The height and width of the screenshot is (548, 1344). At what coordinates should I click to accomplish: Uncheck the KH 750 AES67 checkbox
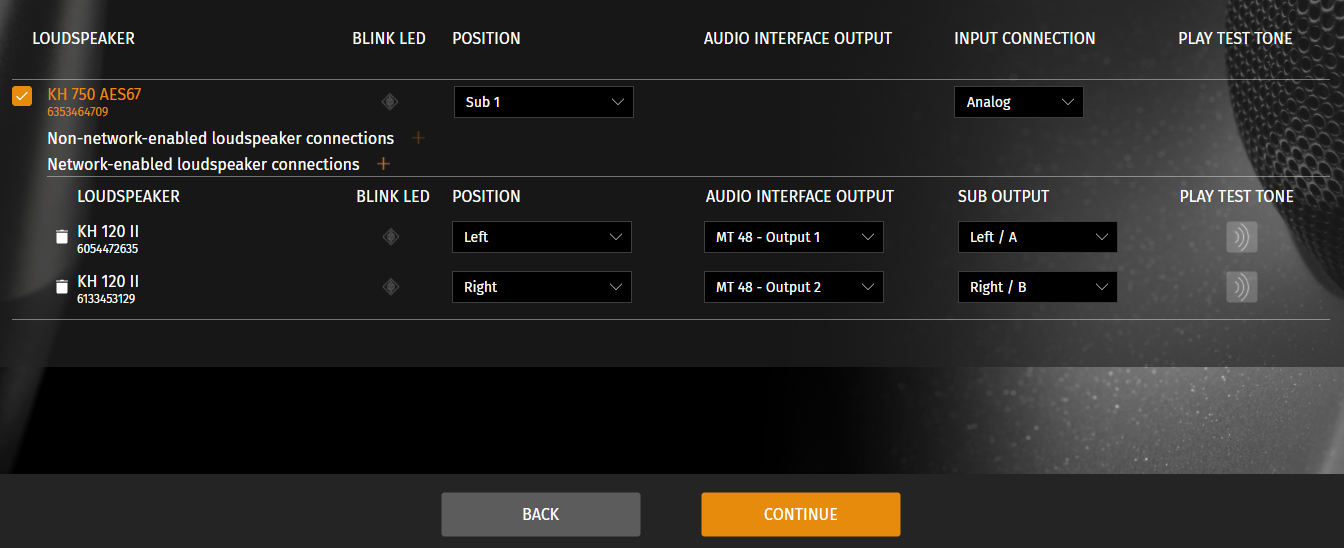[x=21, y=96]
